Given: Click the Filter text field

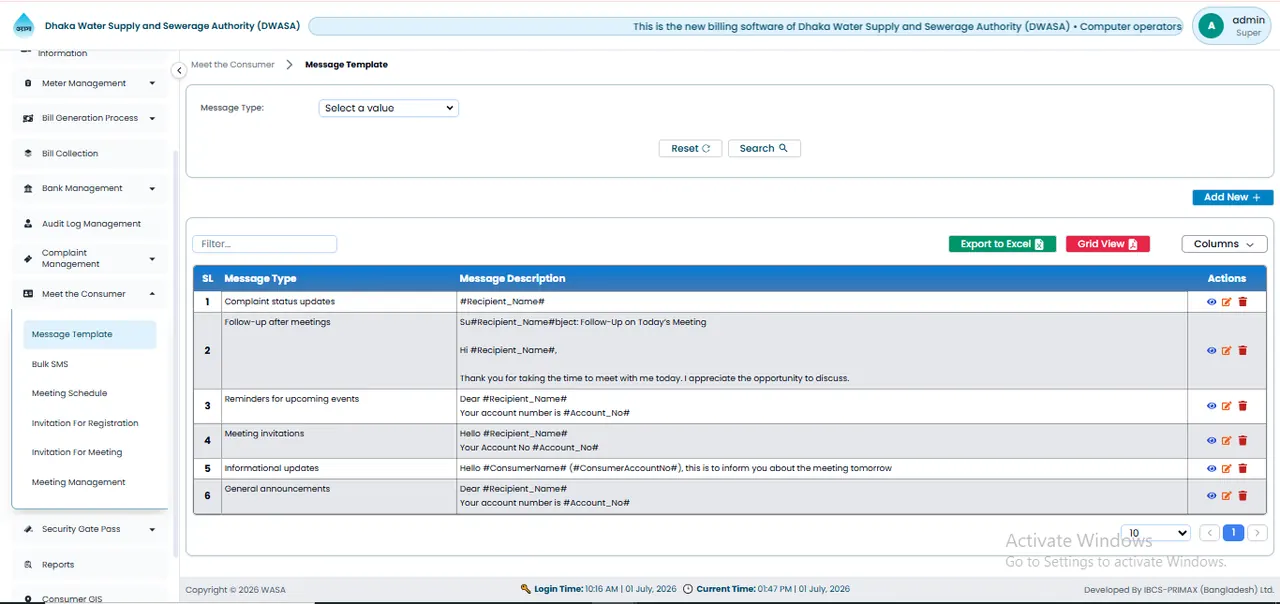Looking at the screenshot, I should pyautogui.click(x=264, y=244).
